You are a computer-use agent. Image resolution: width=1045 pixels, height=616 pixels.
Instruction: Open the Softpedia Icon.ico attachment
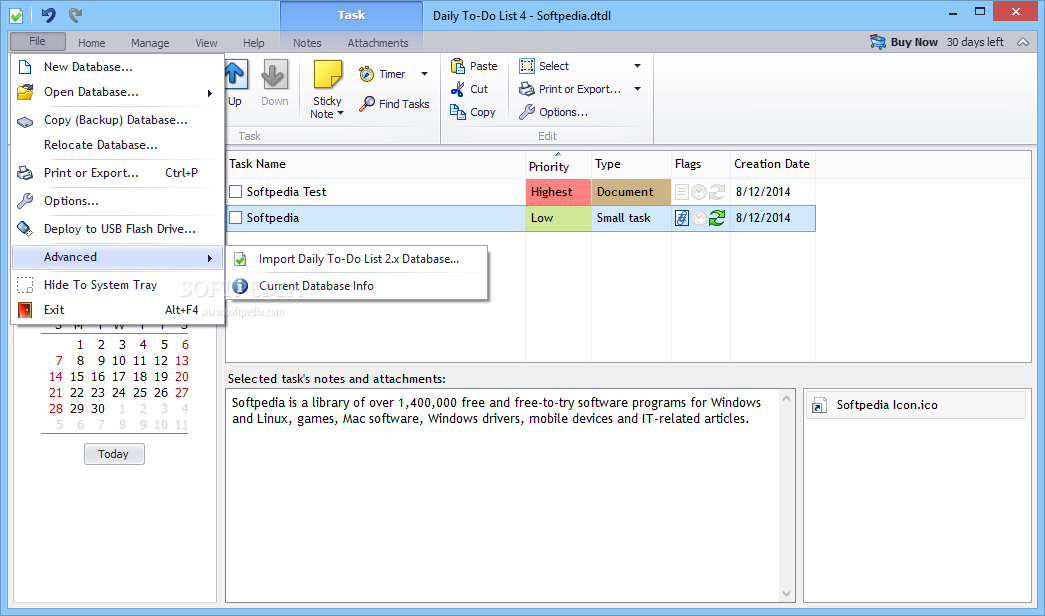[914, 405]
